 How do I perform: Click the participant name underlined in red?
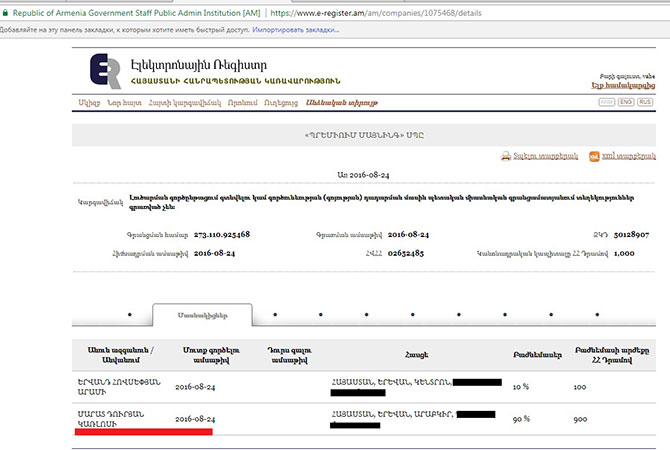pyautogui.click(x=111, y=419)
